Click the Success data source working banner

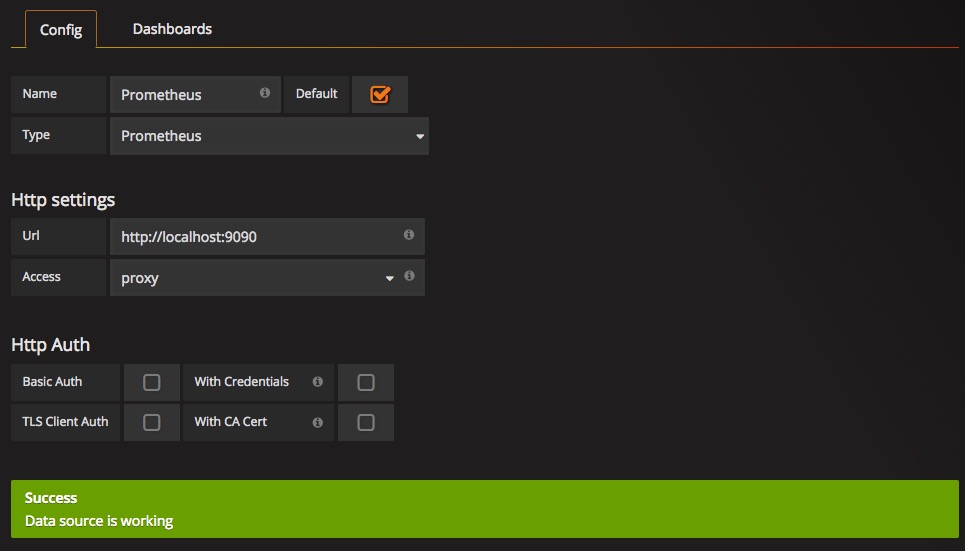pos(484,509)
